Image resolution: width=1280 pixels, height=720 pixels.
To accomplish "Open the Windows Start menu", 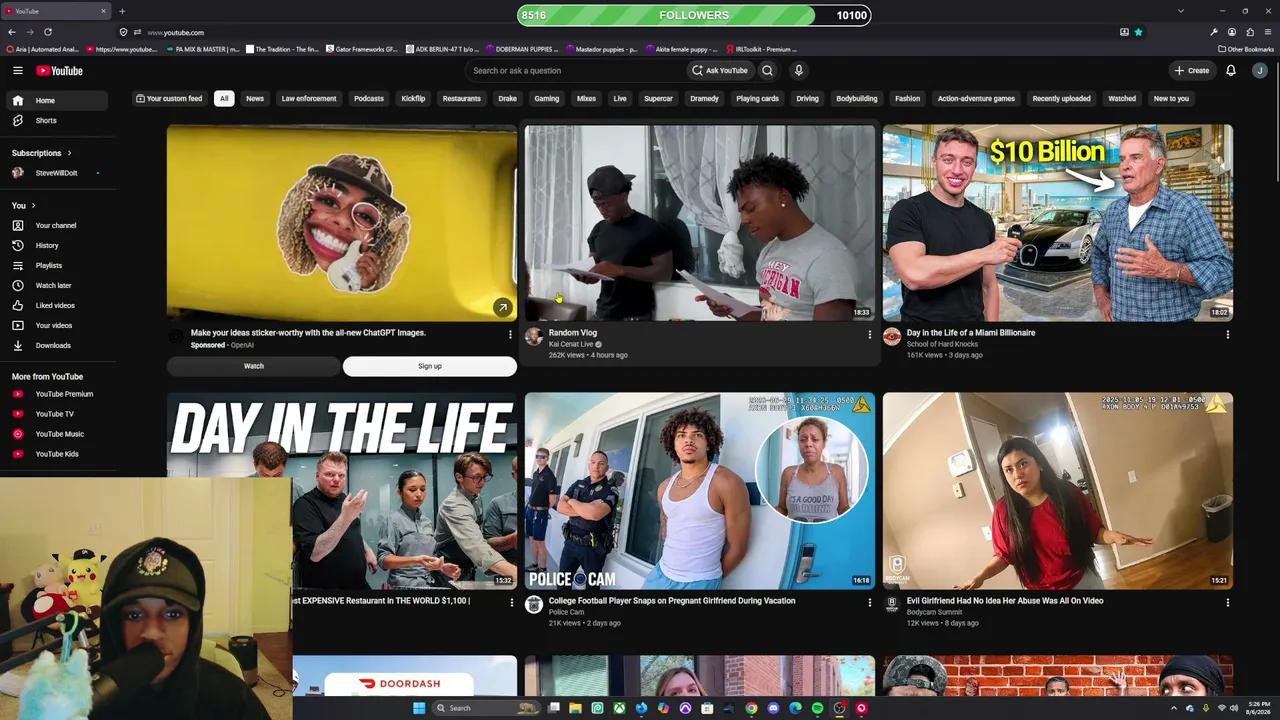I will tap(419, 708).
